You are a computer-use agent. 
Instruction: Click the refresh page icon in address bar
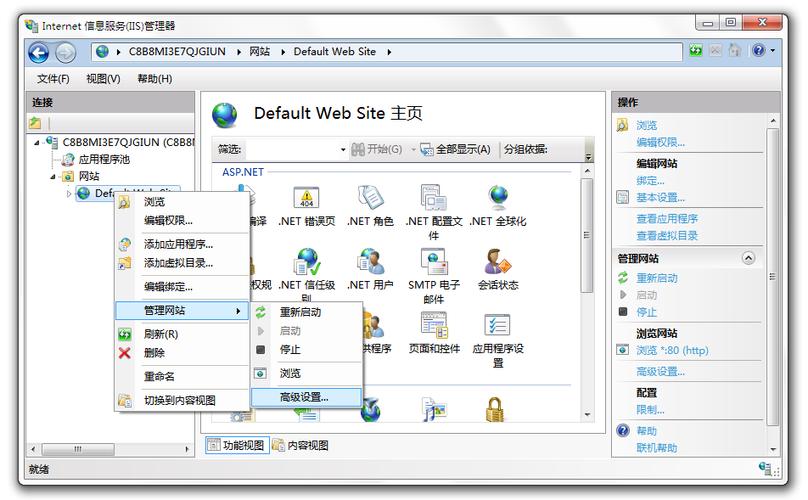pyautogui.click(x=696, y=51)
